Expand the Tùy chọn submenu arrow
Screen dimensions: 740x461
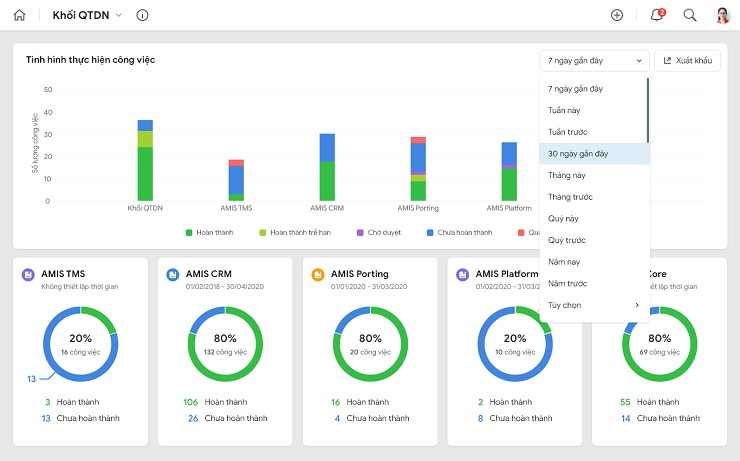point(637,305)
